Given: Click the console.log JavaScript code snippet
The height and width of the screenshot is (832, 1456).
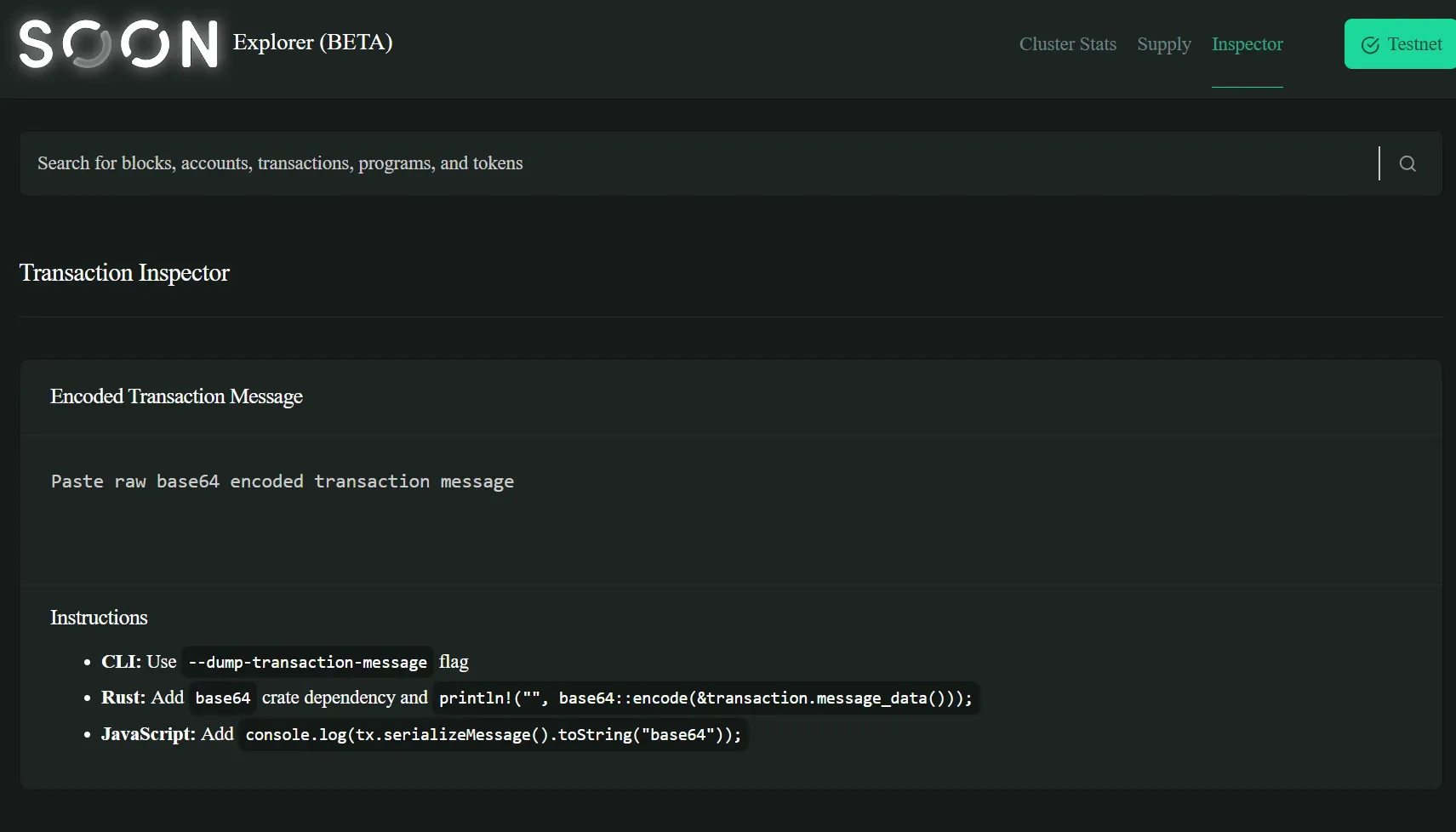Looking at the screenshot, I should coord(493,735).
